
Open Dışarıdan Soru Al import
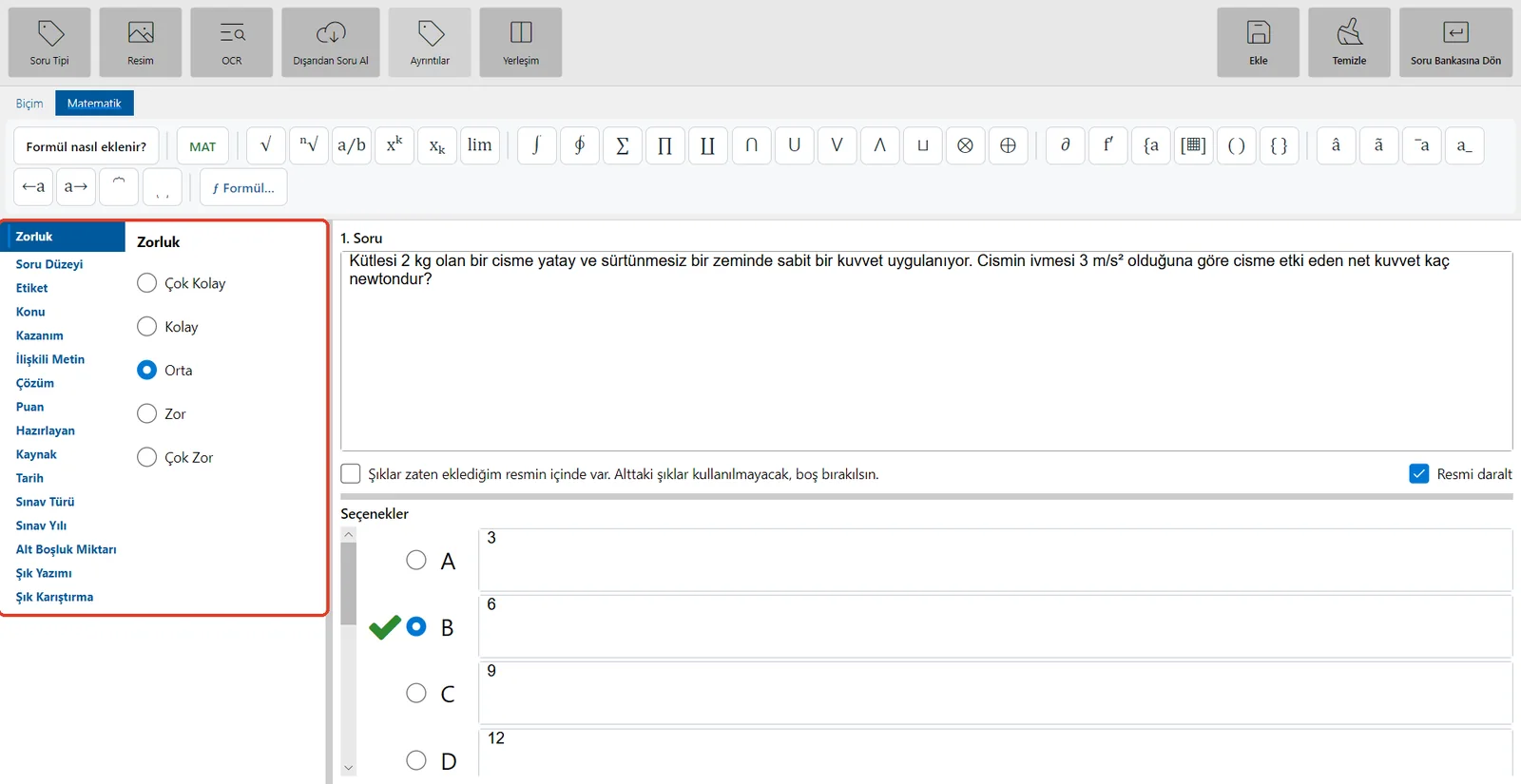click(331, 43)
